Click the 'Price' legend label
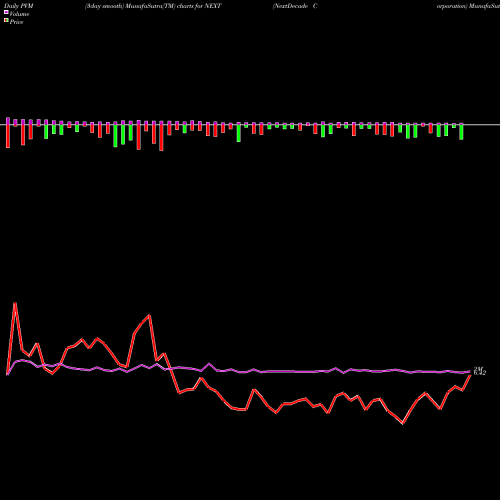The width and height of the screenshot is (500, 500). point(16,22)
